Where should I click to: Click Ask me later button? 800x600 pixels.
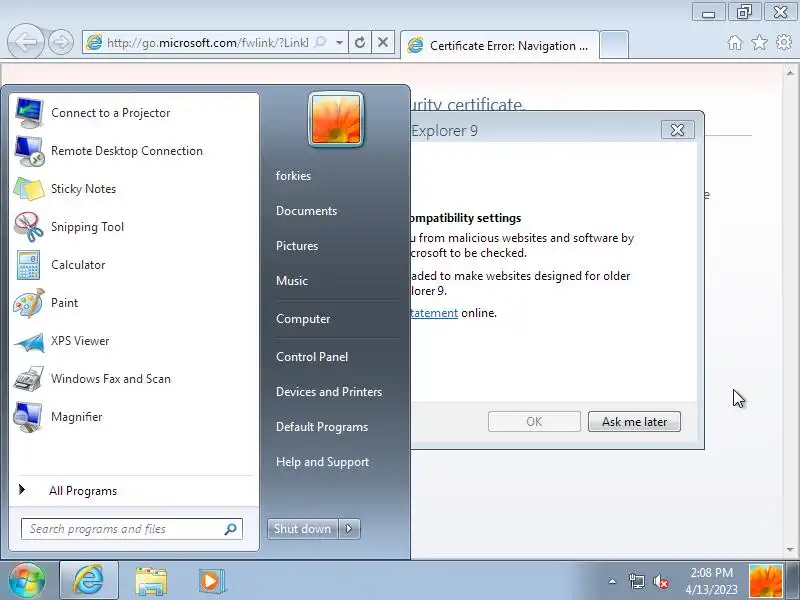[x=634, y=422]
